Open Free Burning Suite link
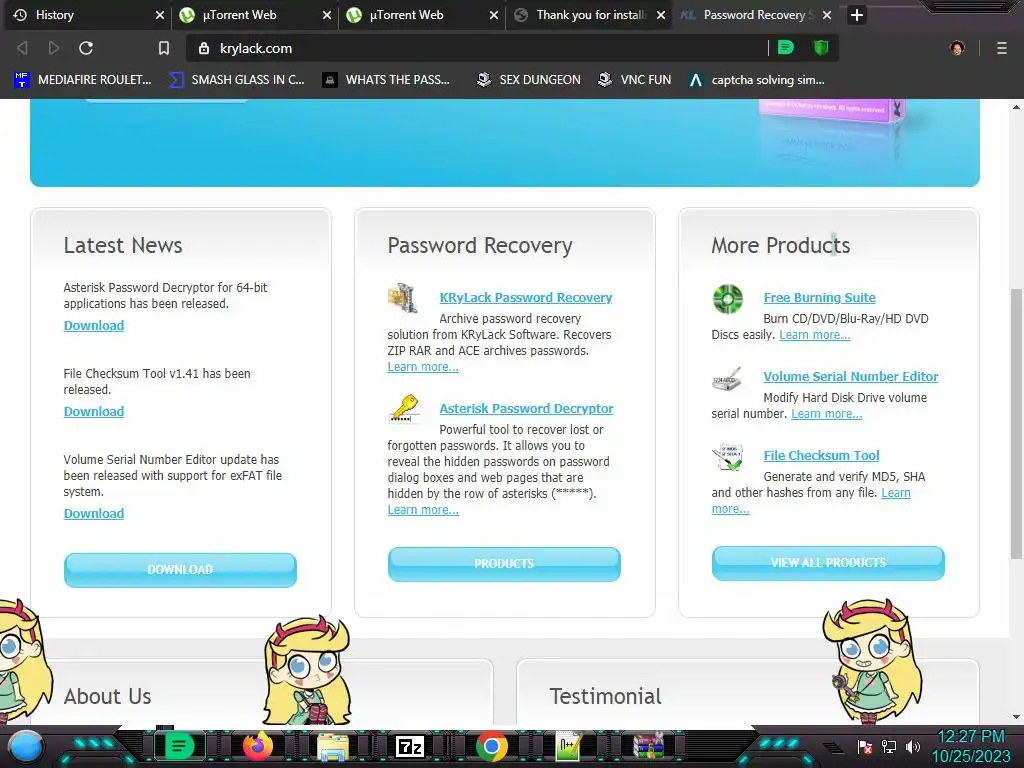The image size is (1024, 768). pos(820,298)
